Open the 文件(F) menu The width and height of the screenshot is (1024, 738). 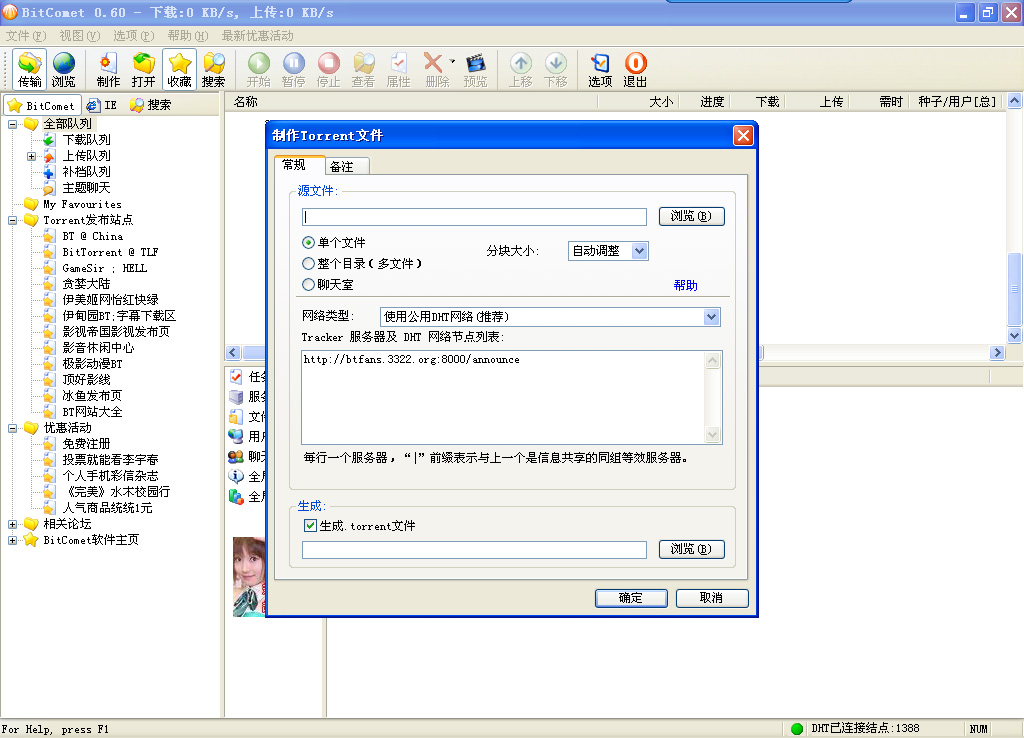tap(26, 36)
